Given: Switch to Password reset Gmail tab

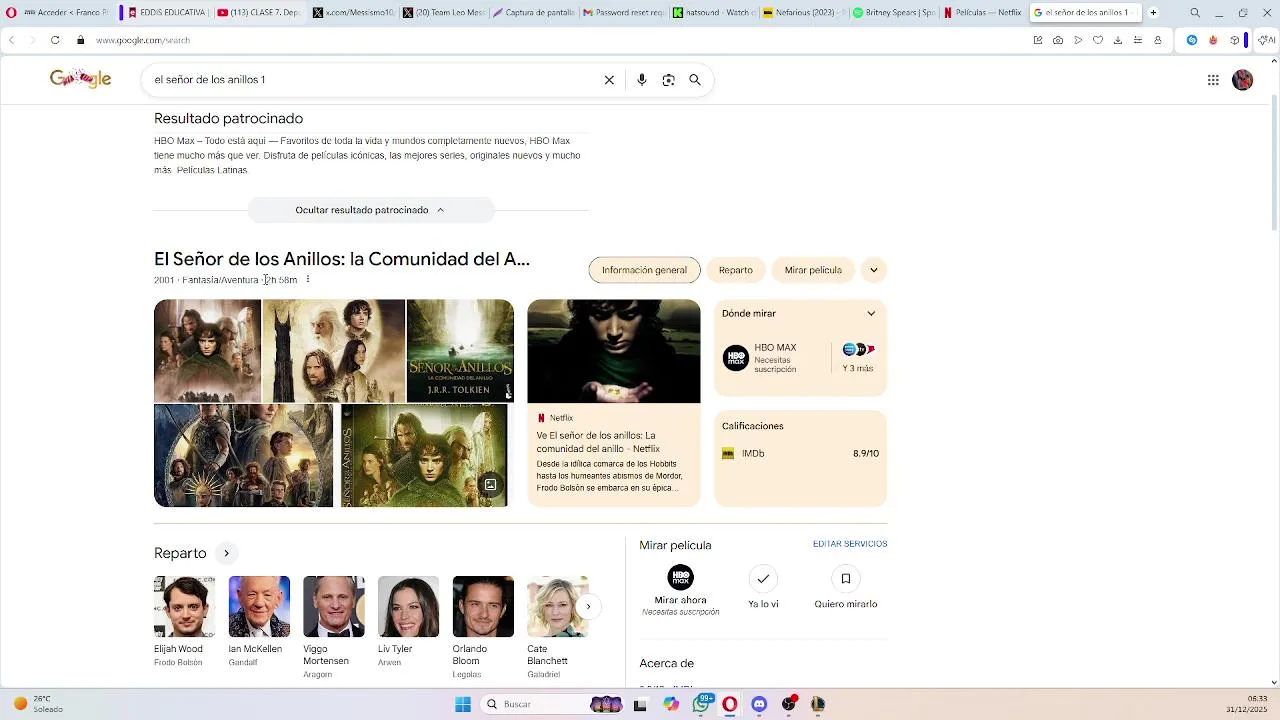Looking at the screenshot, I should [623, 13].
